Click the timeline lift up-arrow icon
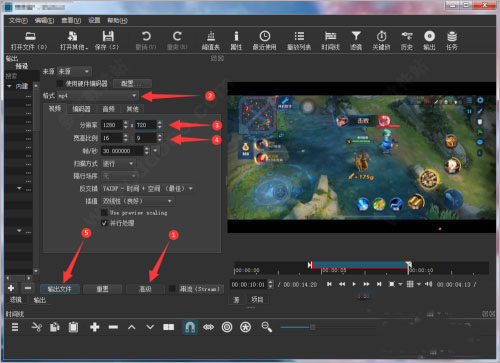Screen dimensions: 500x363 point(132,327)
